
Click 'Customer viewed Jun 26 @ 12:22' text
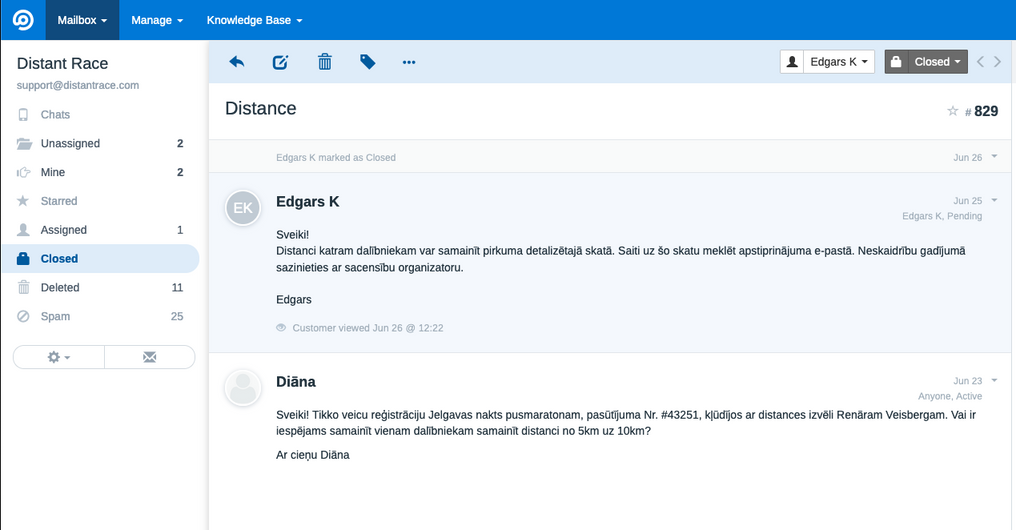click(x=368, y=328)
